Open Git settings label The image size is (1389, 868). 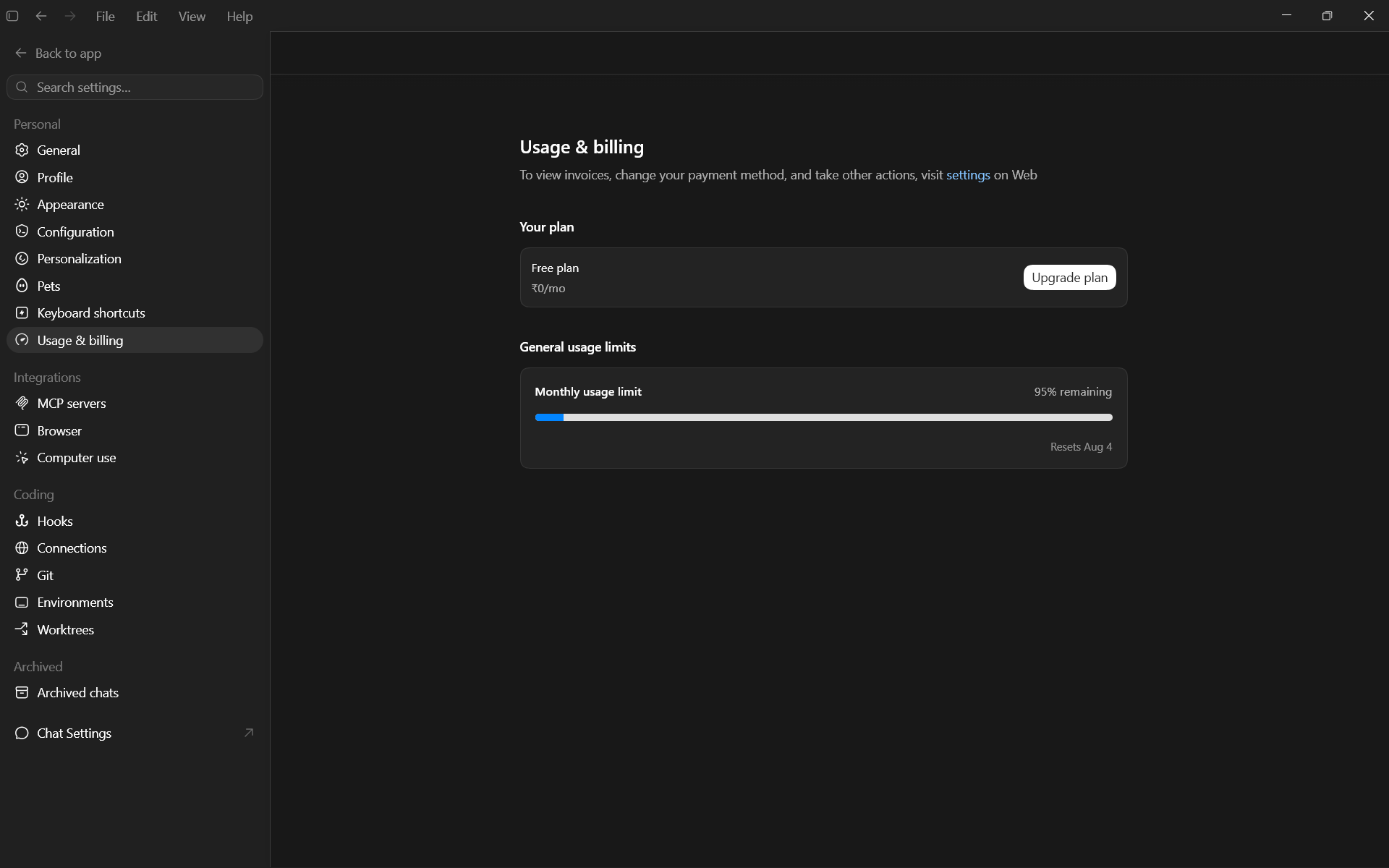tap(45, 575)
